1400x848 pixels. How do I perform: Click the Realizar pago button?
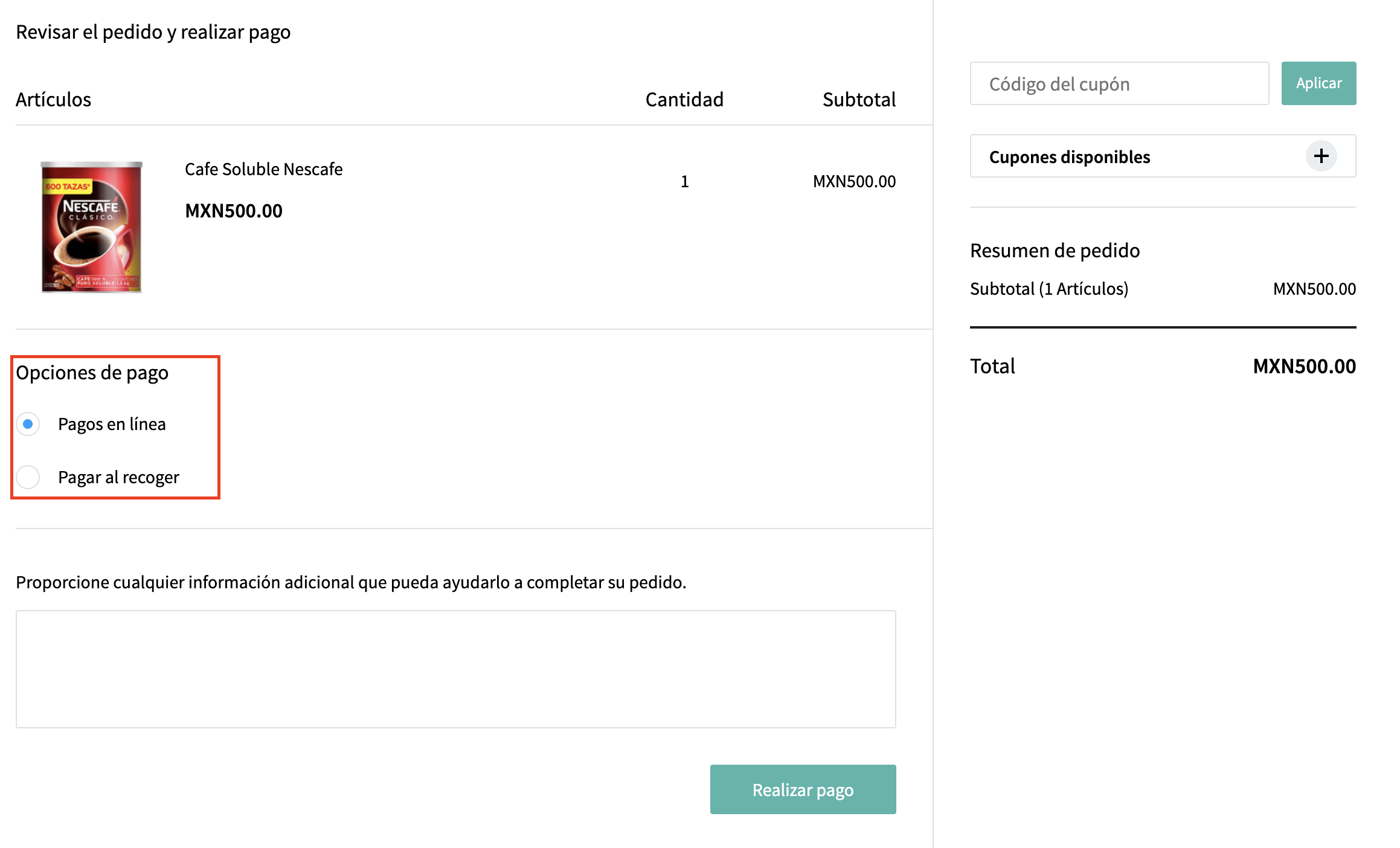(802, 789)
